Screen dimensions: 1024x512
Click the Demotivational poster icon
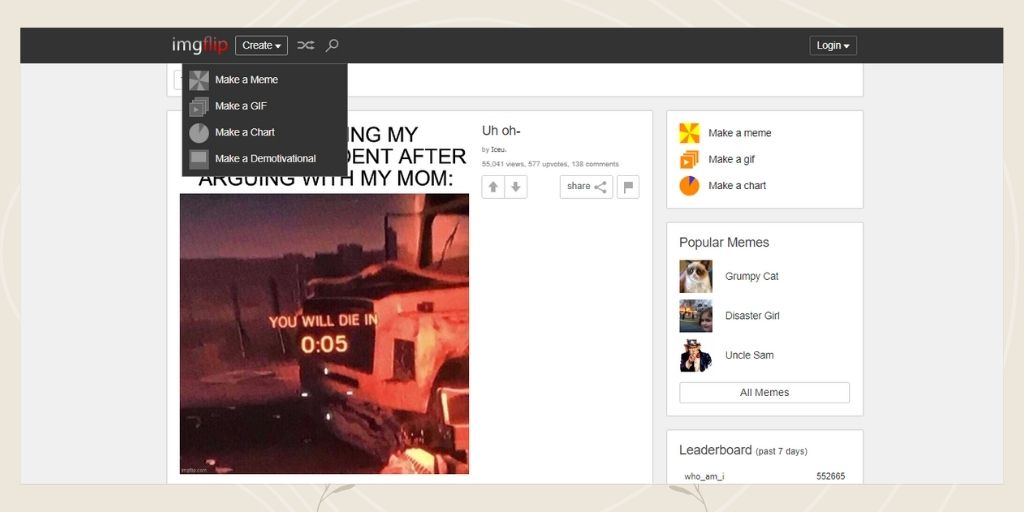tap(199, 159)
